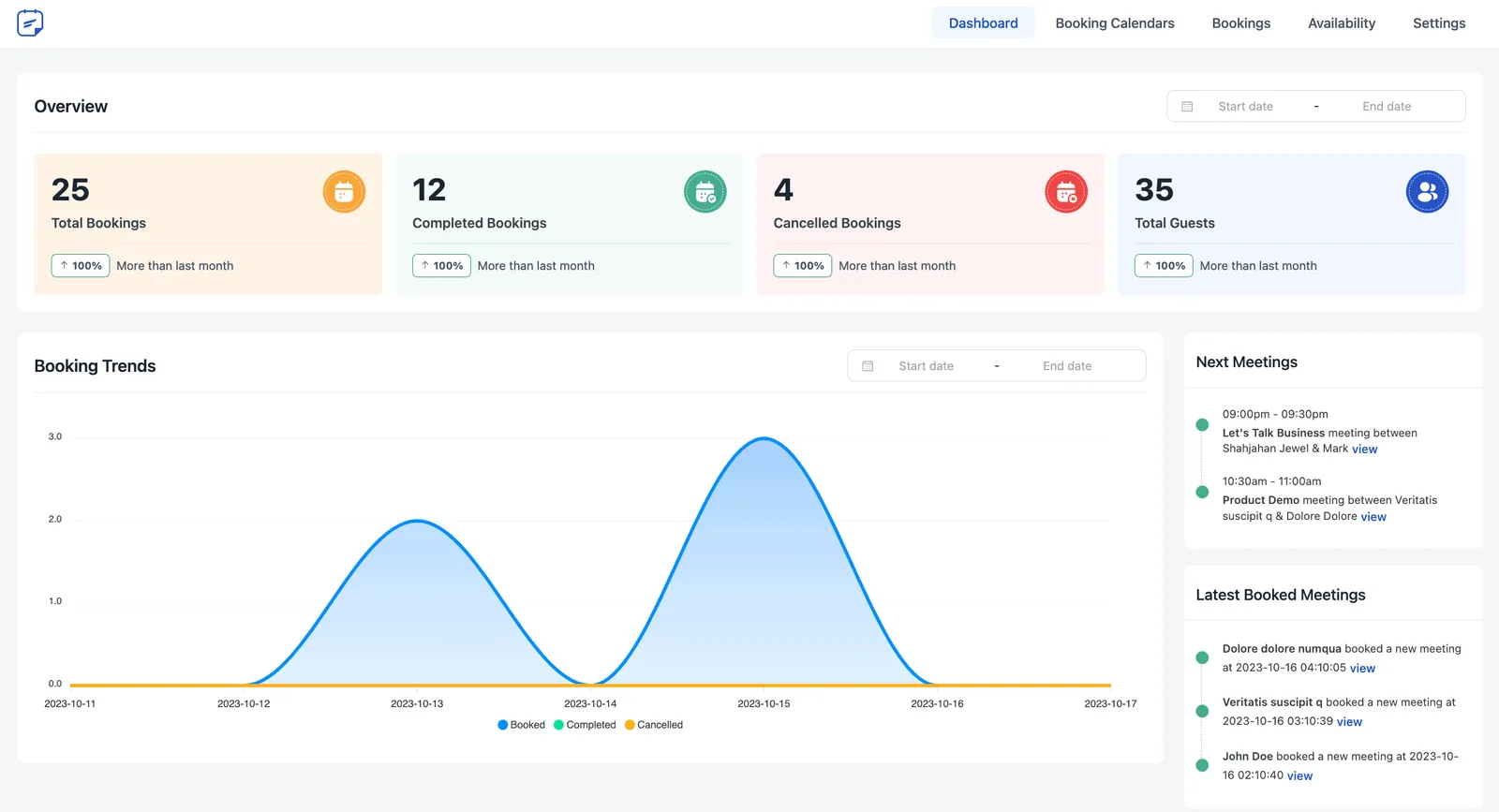1499x812 pixels.
Task: Click the calendar icon in Booking Trends date range
Action: tap(868, 366)
